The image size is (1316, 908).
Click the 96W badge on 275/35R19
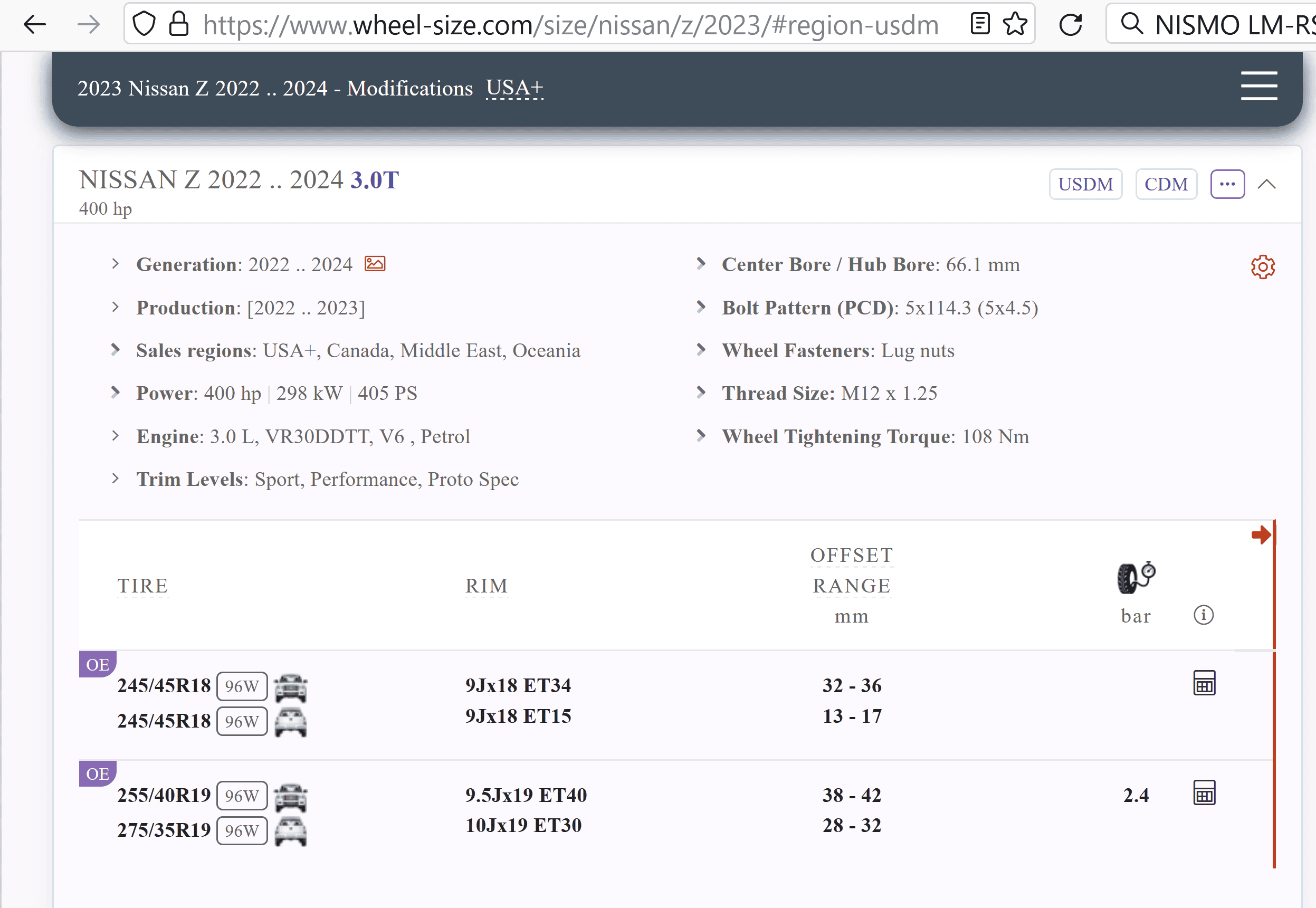coord(242,830)
